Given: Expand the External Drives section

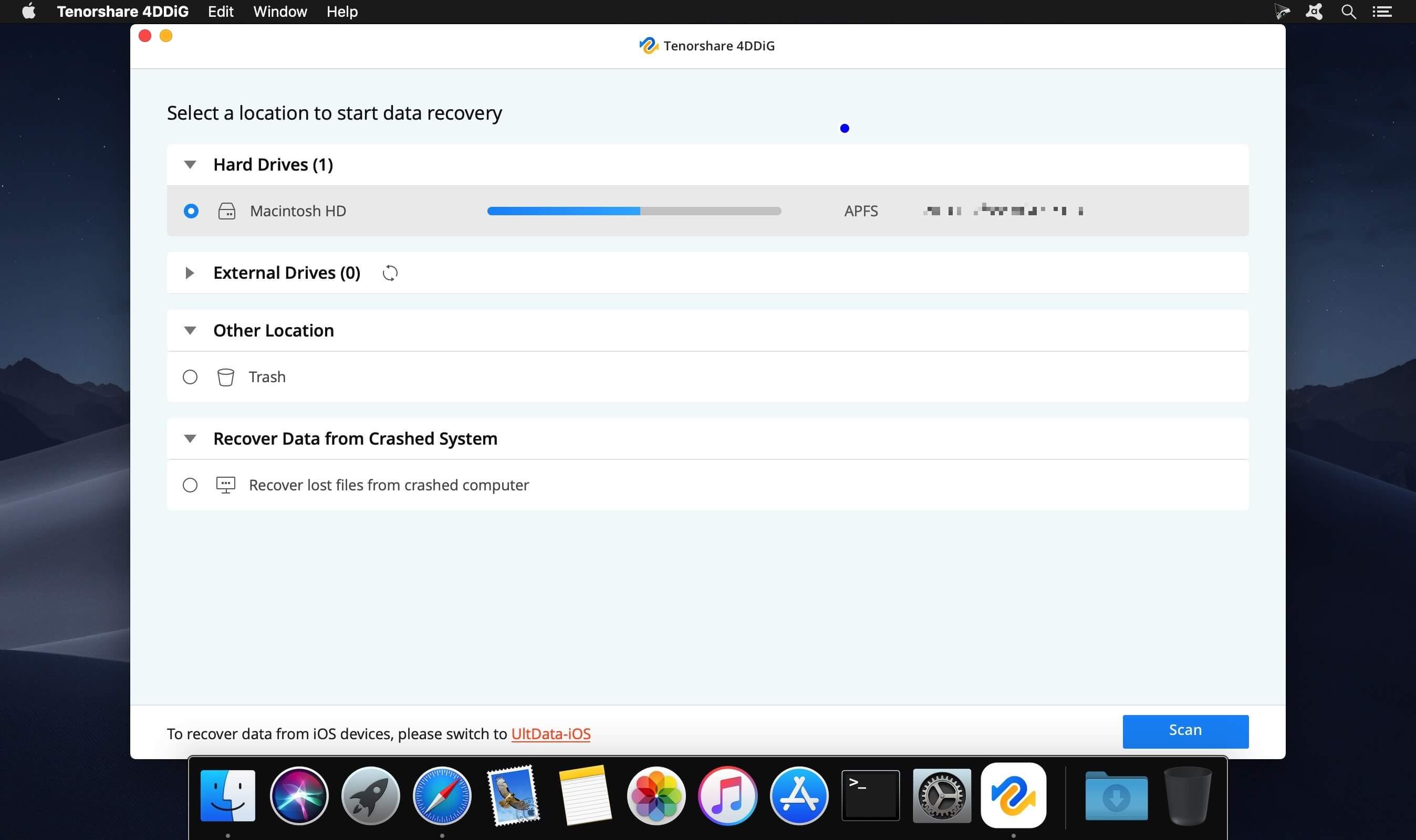Looking at the screenshot, I should [189, 272].
